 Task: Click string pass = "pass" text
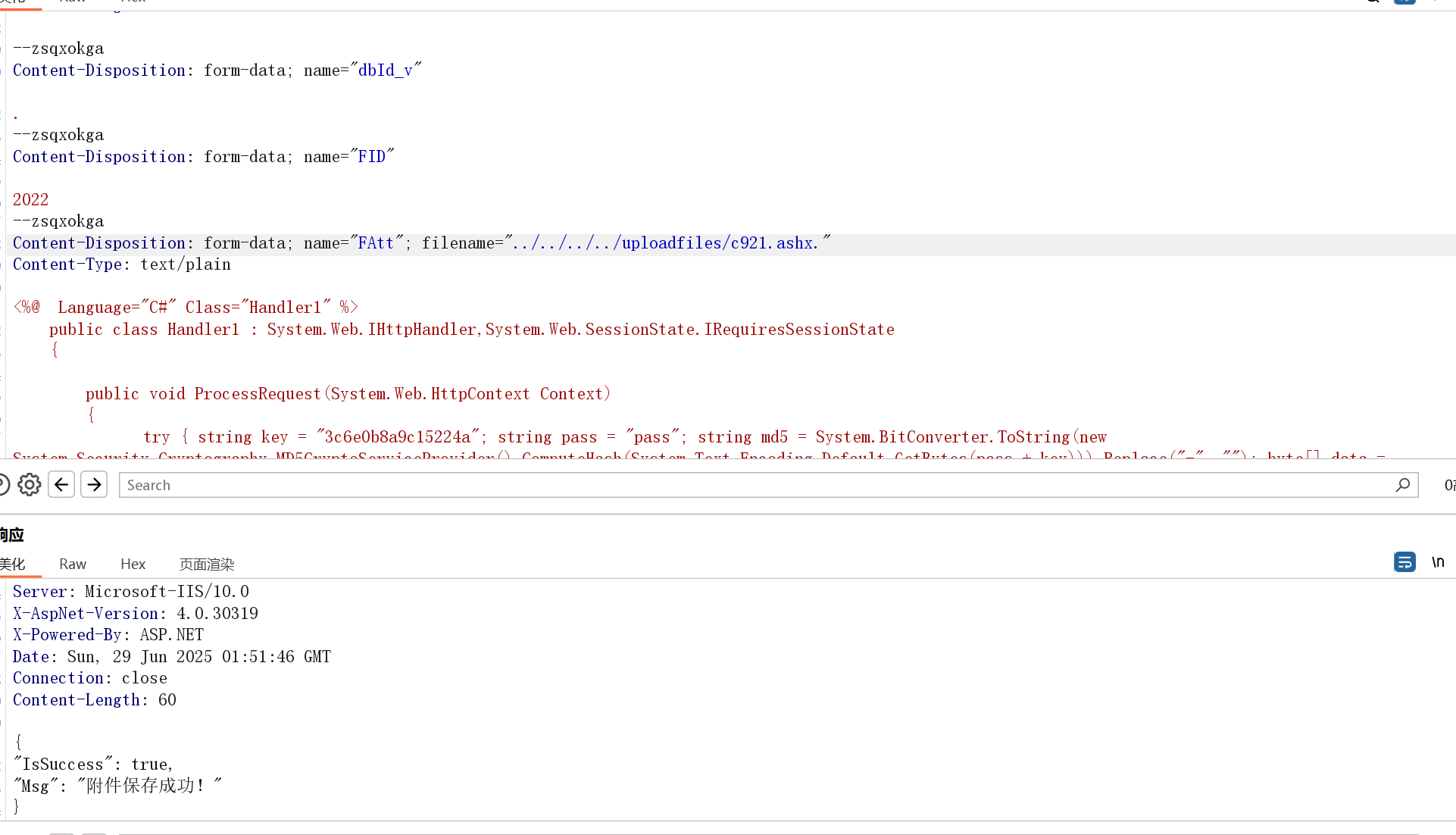[x=589, y=436]
